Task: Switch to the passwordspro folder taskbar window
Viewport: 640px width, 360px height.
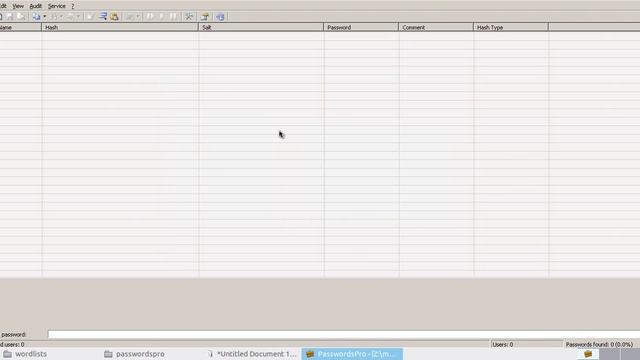Action: point(135,354)
